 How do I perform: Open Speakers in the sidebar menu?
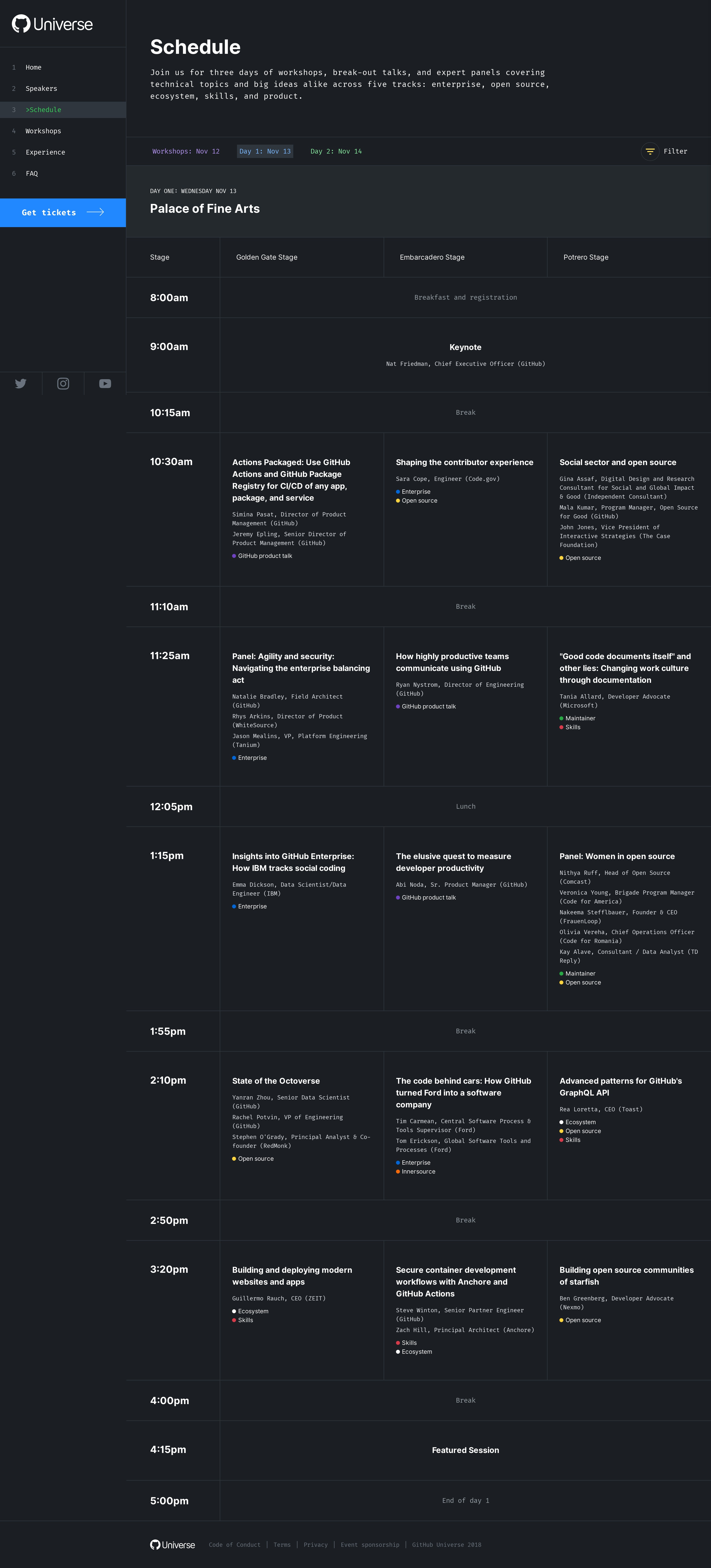[41, 89]
